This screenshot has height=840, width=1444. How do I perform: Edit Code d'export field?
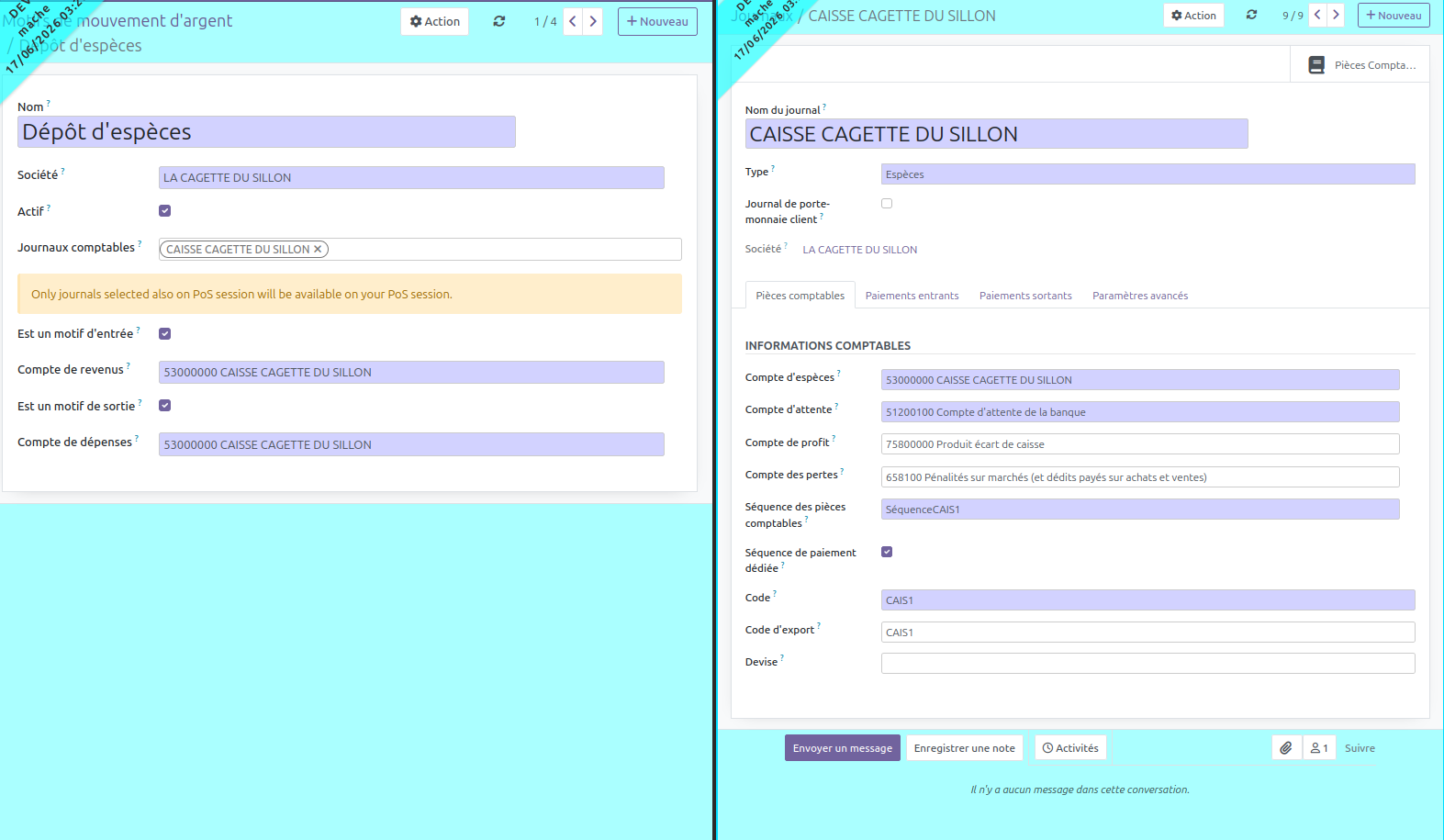click(1147, 633)
